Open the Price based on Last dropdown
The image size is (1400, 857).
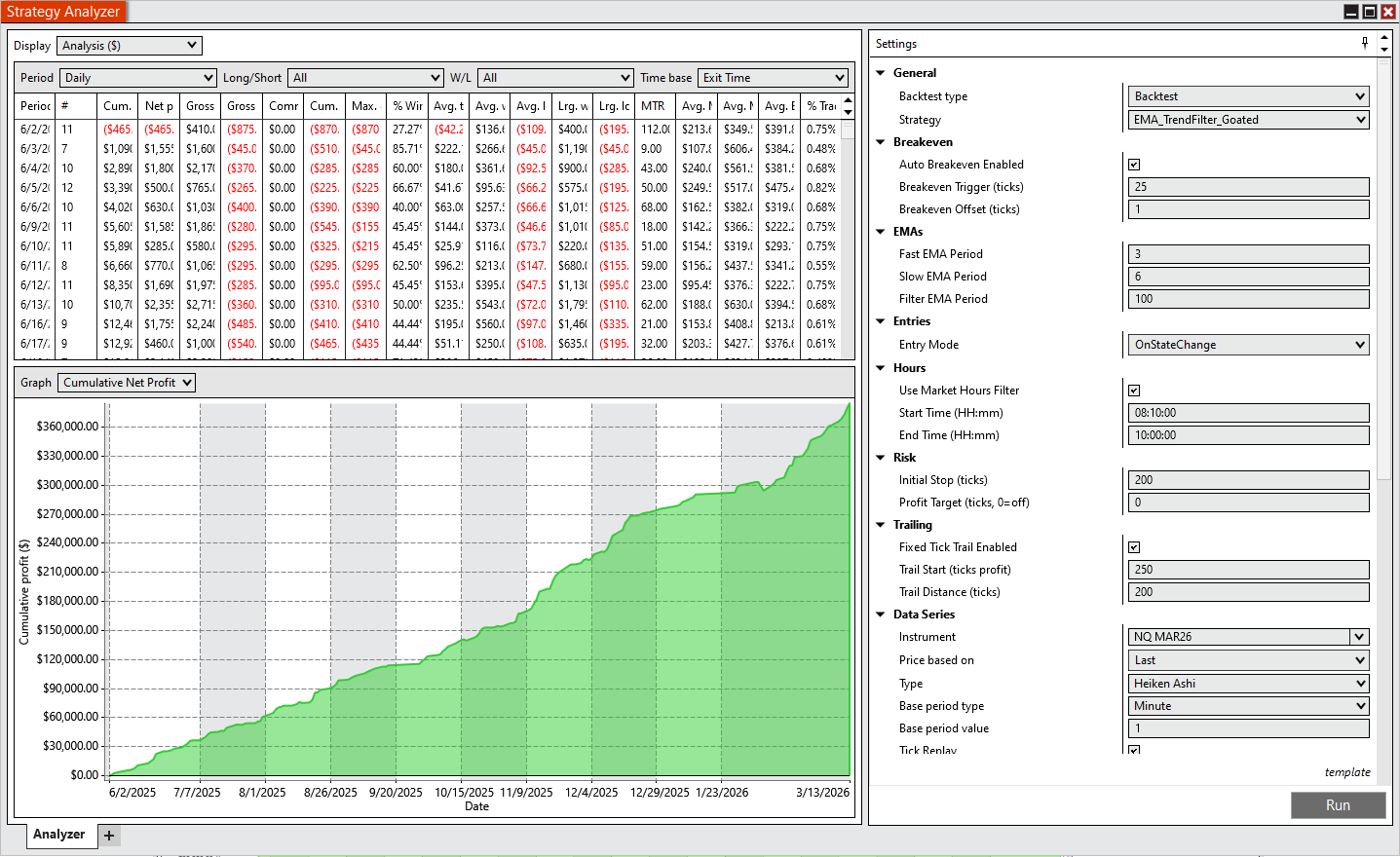1248,660
